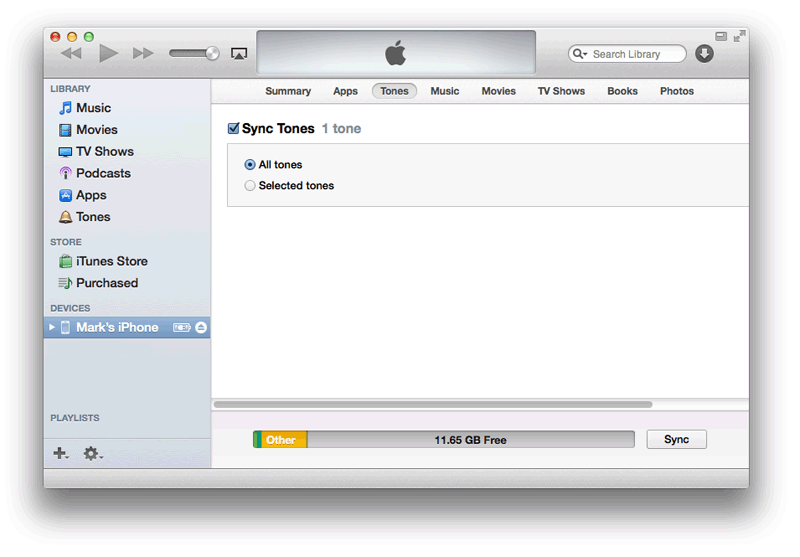Eject Mark's iPhone using eject icon
Image resolution: width=800 pixels, height=557 pixels.
pyautogui.click(x=201, y=328)
